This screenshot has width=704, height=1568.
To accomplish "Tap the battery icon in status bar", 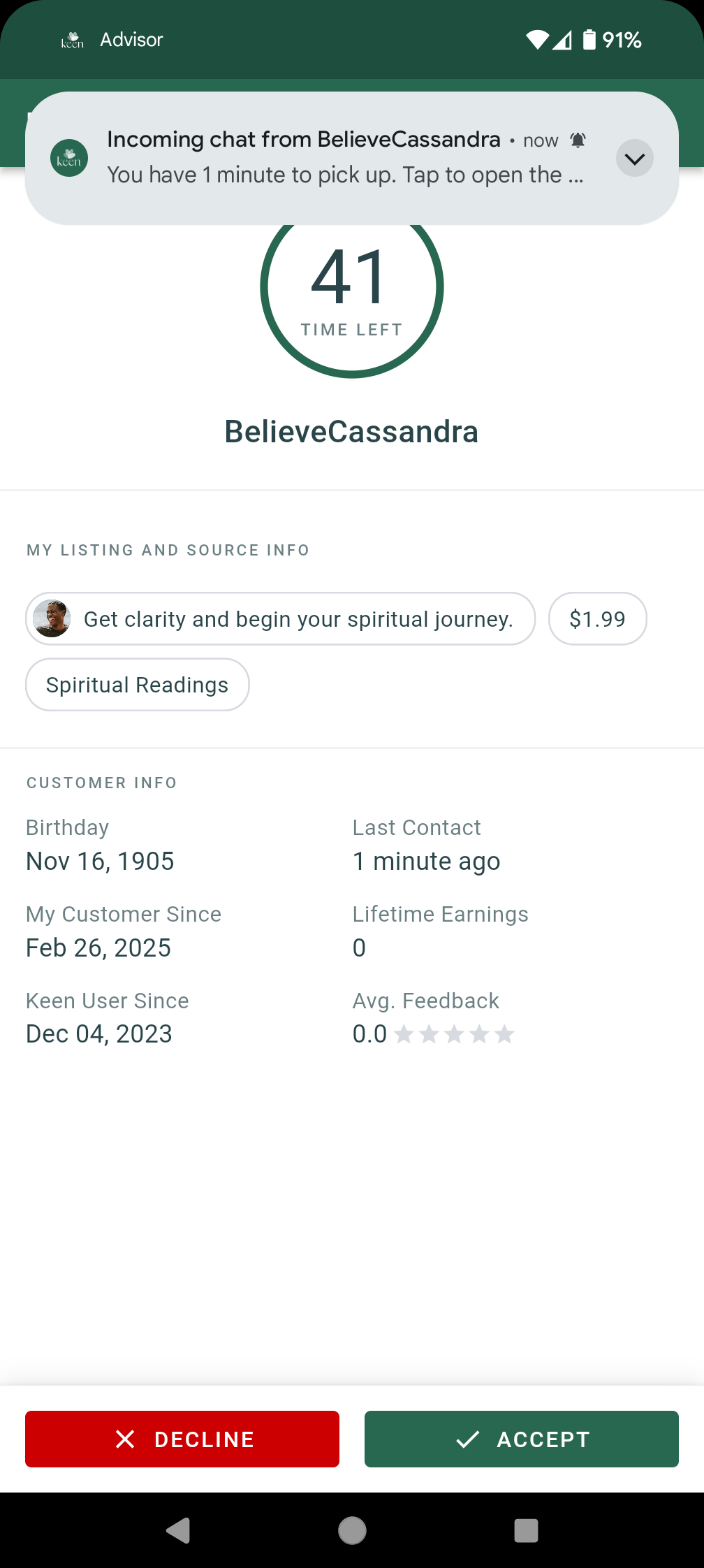I will click(589, 40).
